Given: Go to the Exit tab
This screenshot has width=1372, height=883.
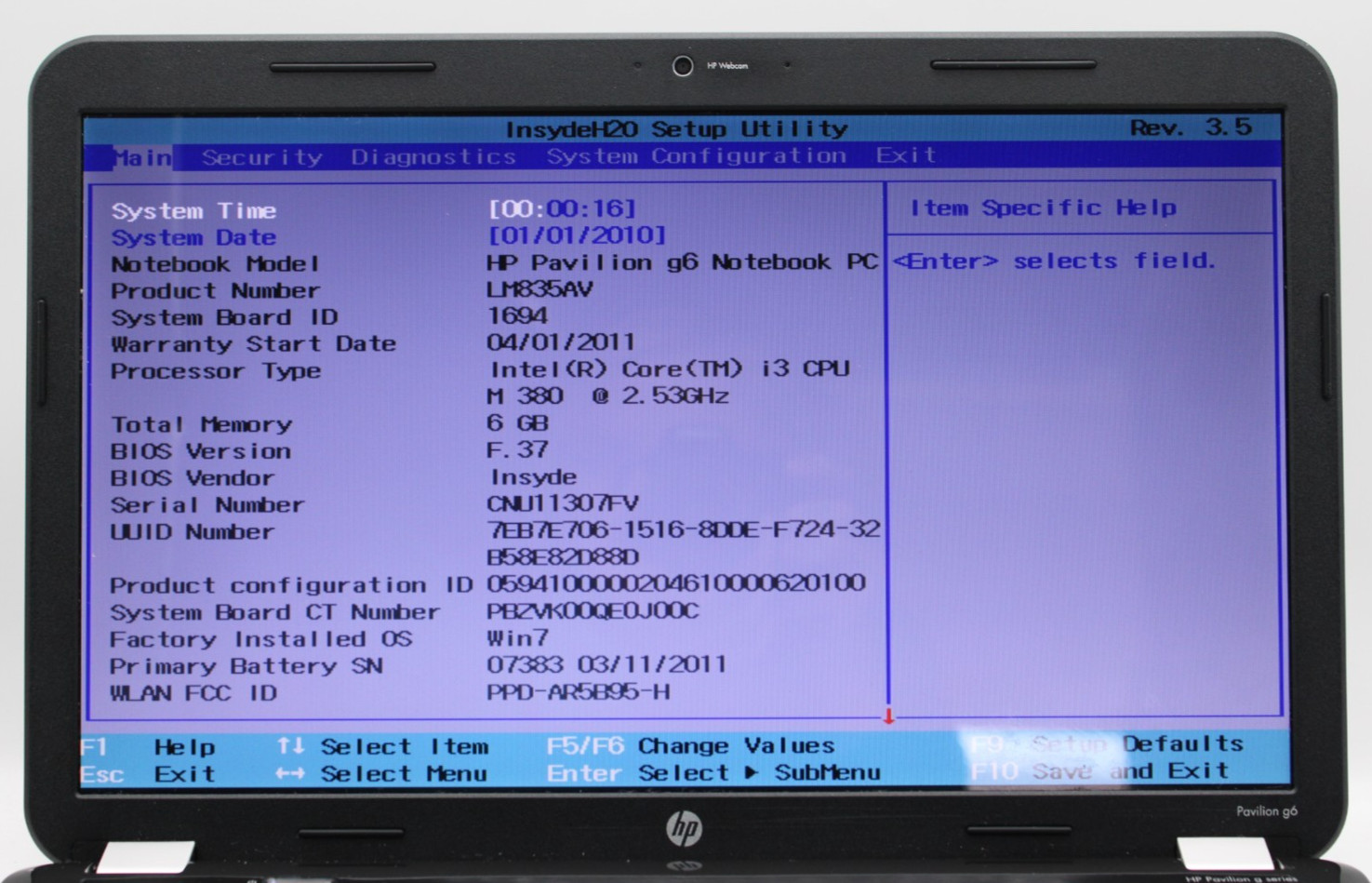Looking at the screenshot, I should pyautogui.click(x=906, y=154).
